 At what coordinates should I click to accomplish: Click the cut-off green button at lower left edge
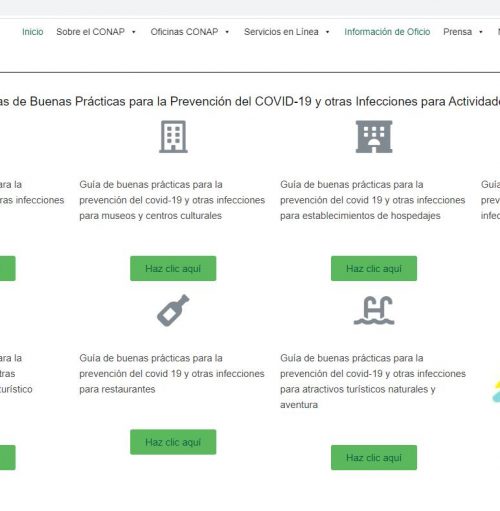pos(7,458)
